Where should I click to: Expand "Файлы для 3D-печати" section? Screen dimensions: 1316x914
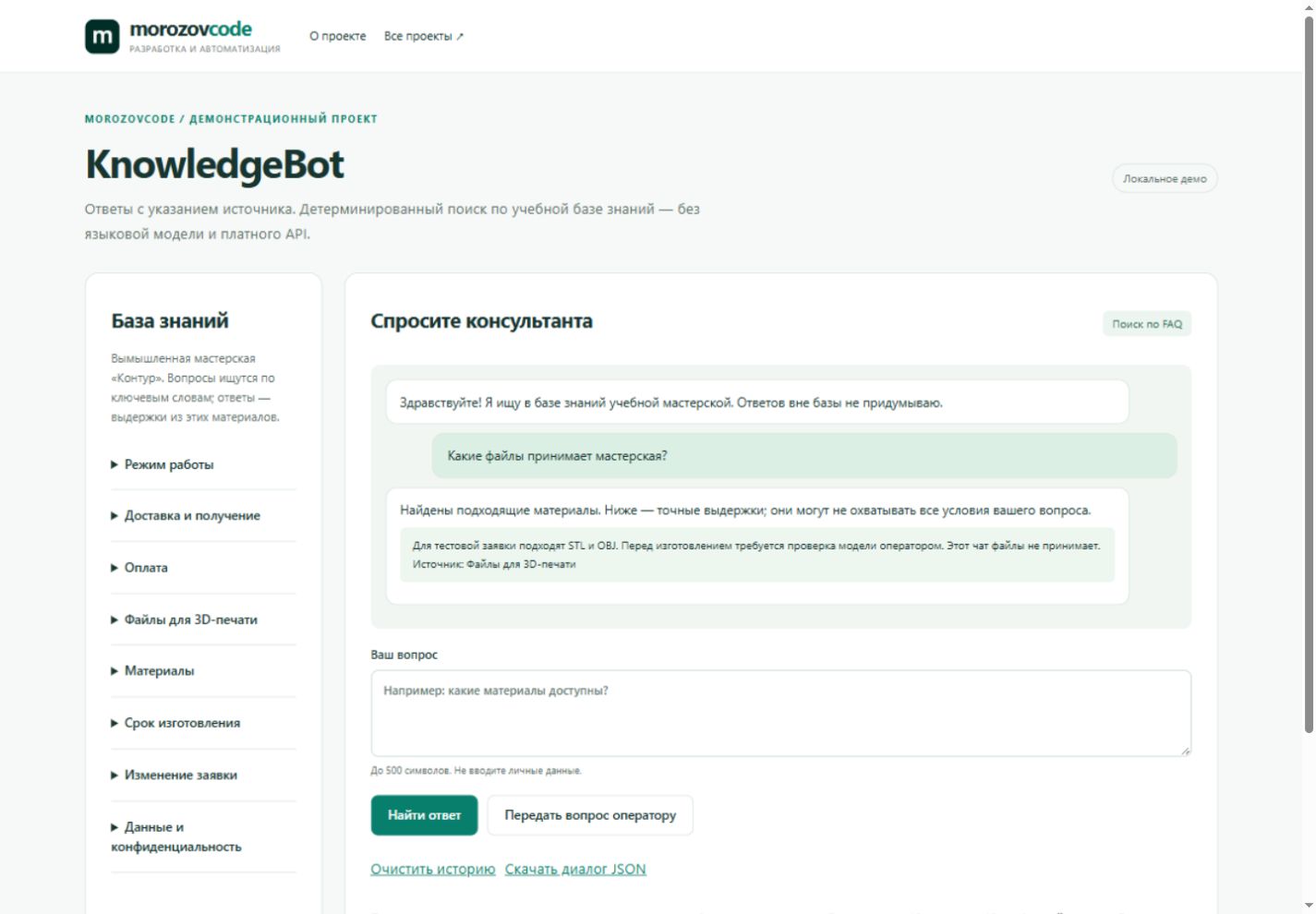pyautogui.click(x=203, y=619)
